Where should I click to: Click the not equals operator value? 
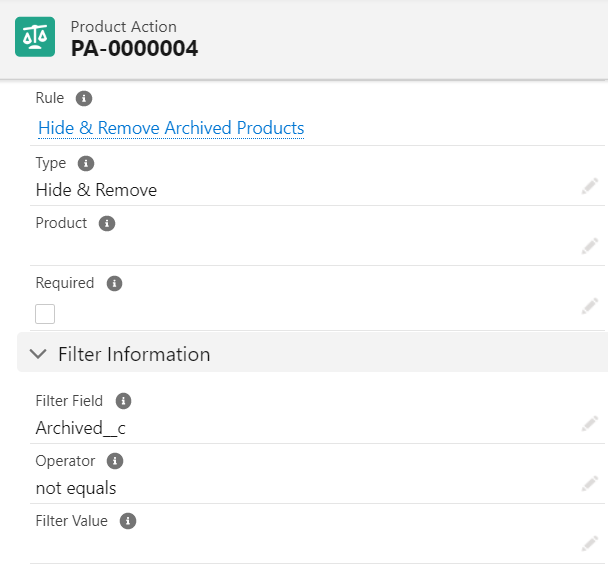pos(76,488)
